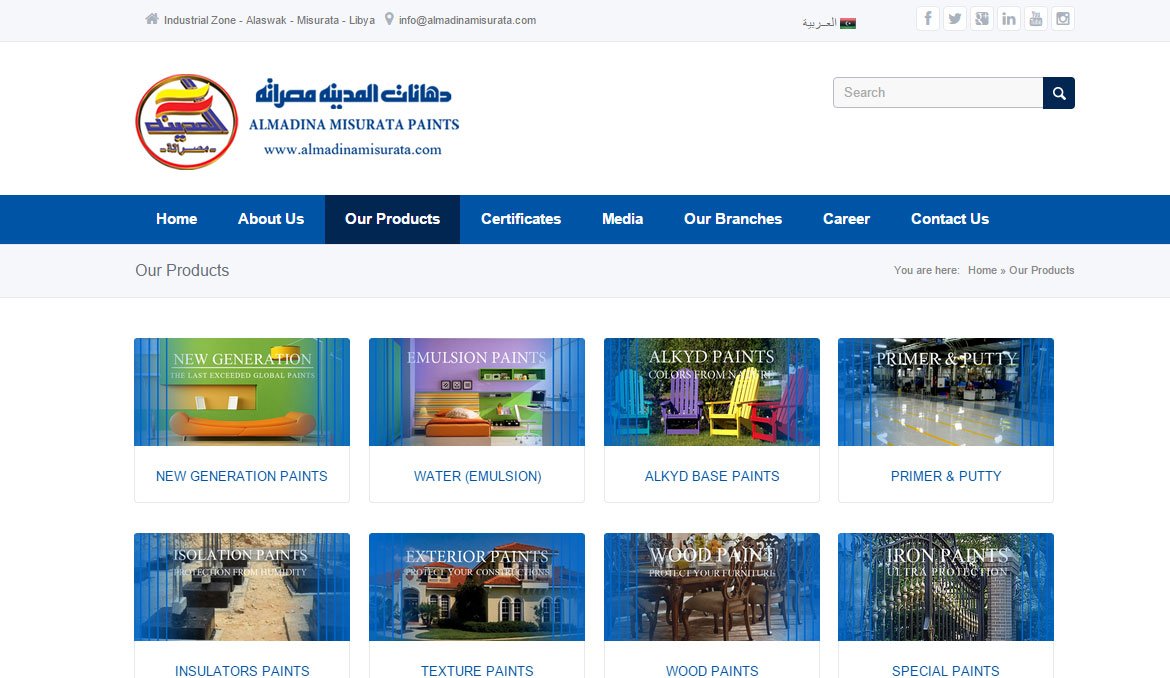Image resolution: width=1170 pixels, height=678 pixels.
Task: Click the Home breadcrumb link
Action: 982,270
